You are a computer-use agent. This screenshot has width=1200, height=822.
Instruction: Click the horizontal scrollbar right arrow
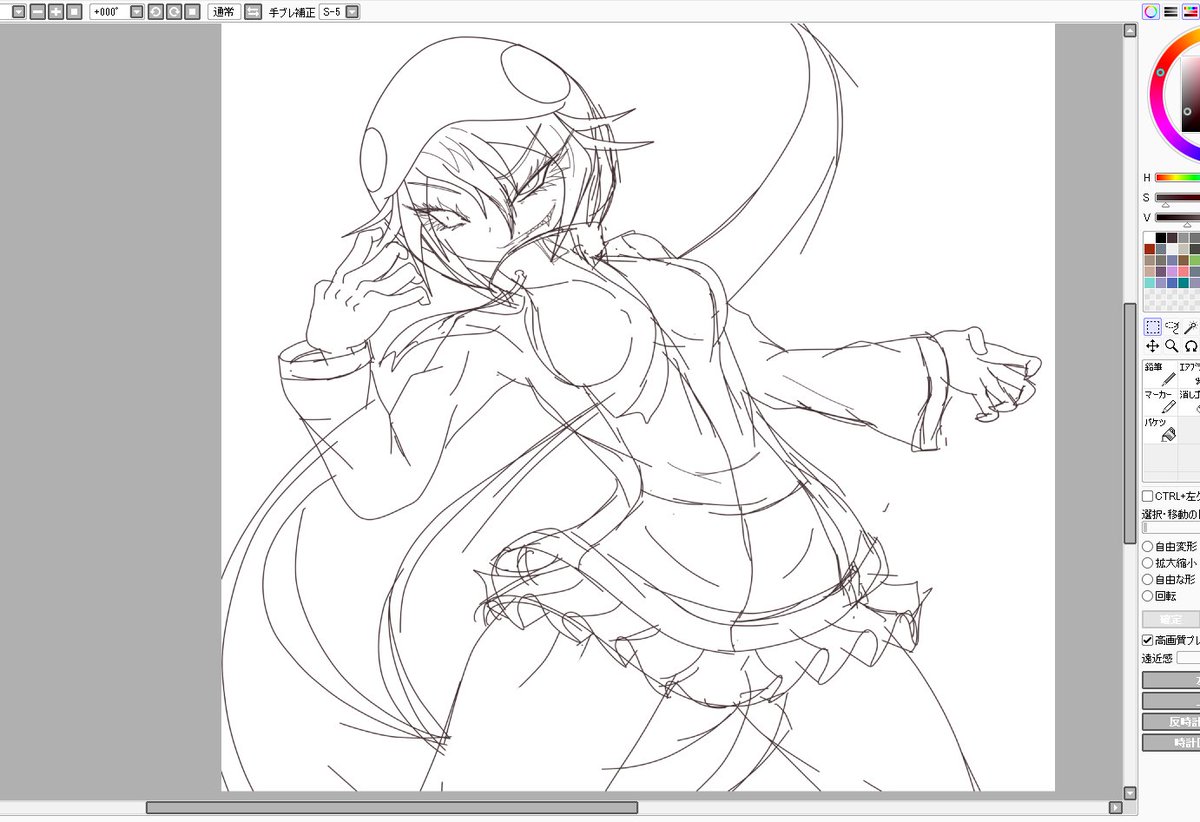1116,807
